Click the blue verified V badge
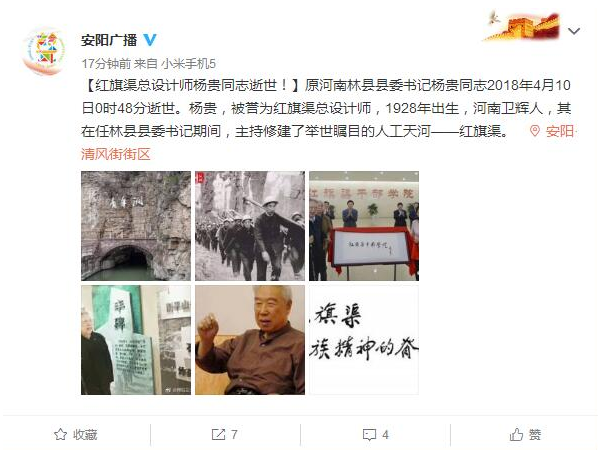This screenshot has width=598, height=450. point(150,40)
